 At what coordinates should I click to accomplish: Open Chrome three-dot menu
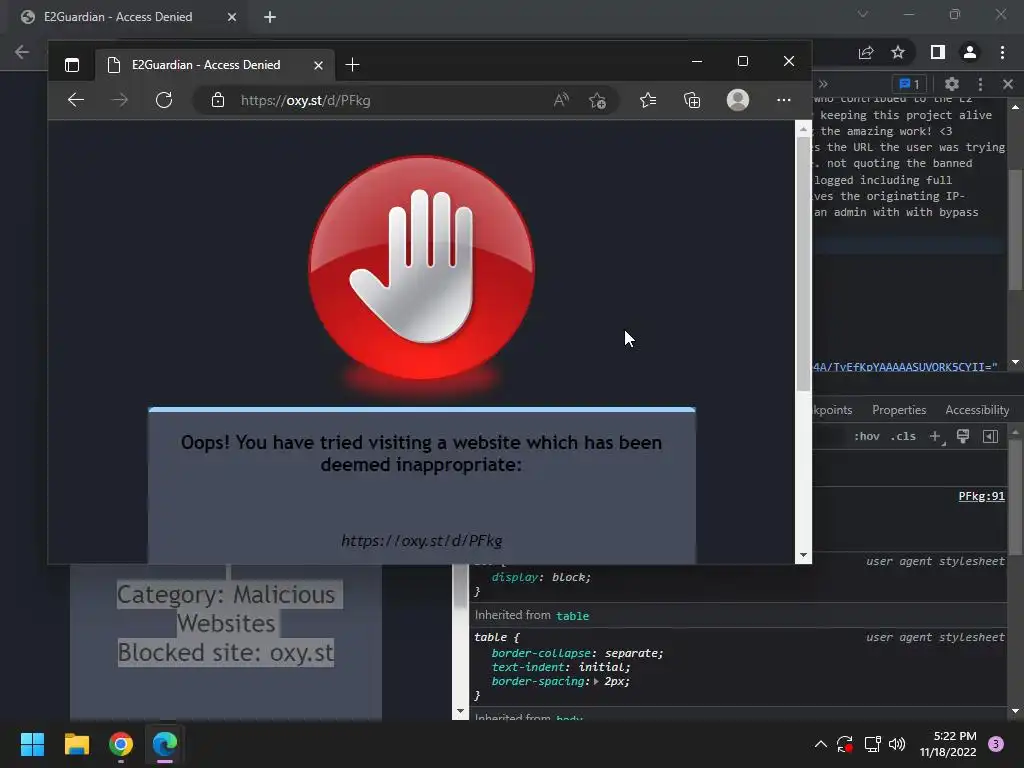[x=1002, y=52]
